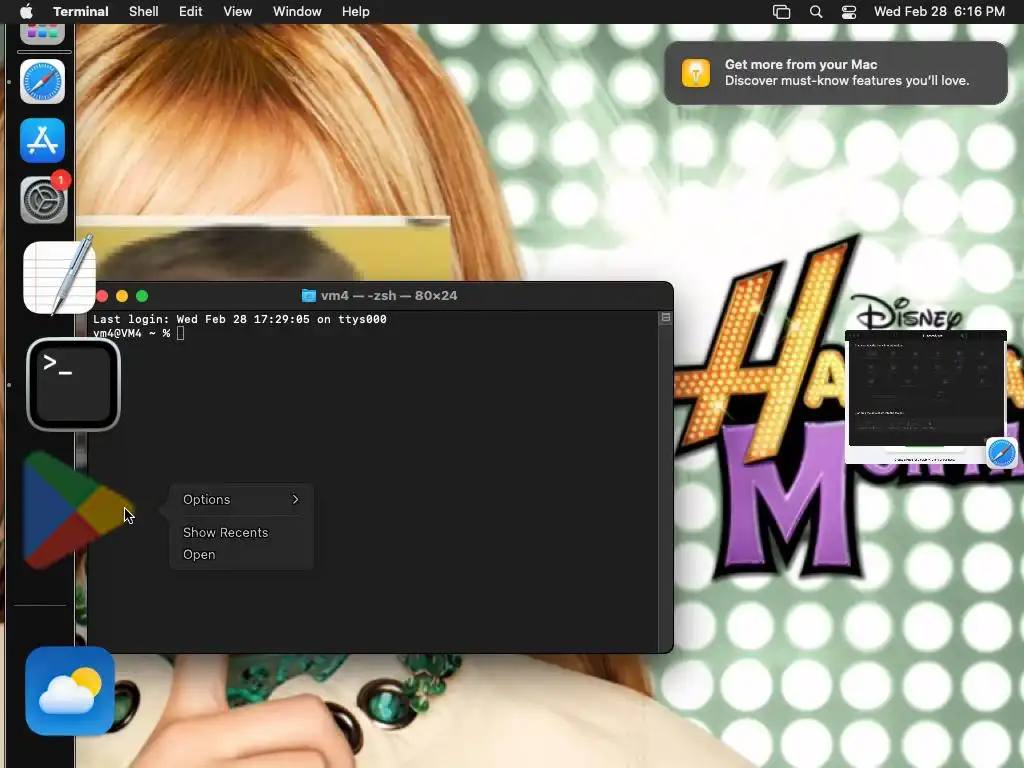The width and height of the screenshot is (1024, 768).
Task: Open the 'Get more from your Mac' notification
Action: 836,72
